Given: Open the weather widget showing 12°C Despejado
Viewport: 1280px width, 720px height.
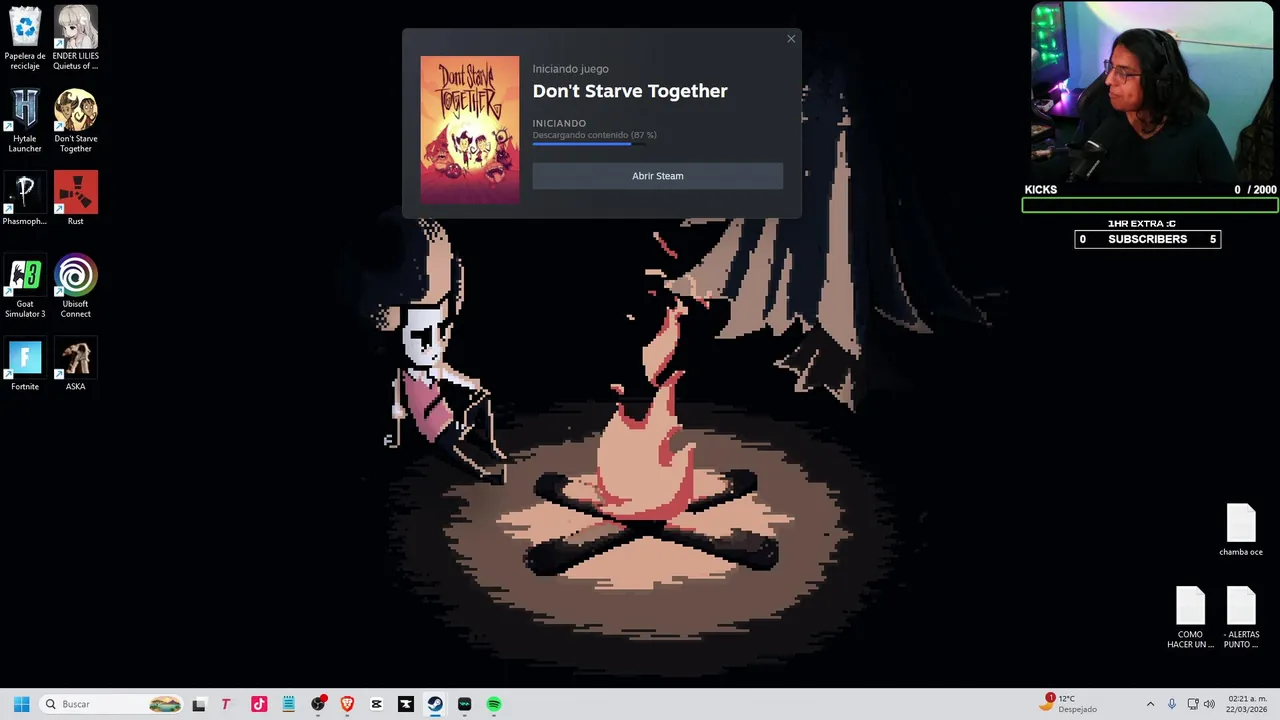Looking at the screenshot, I should tap(1068, 704).
